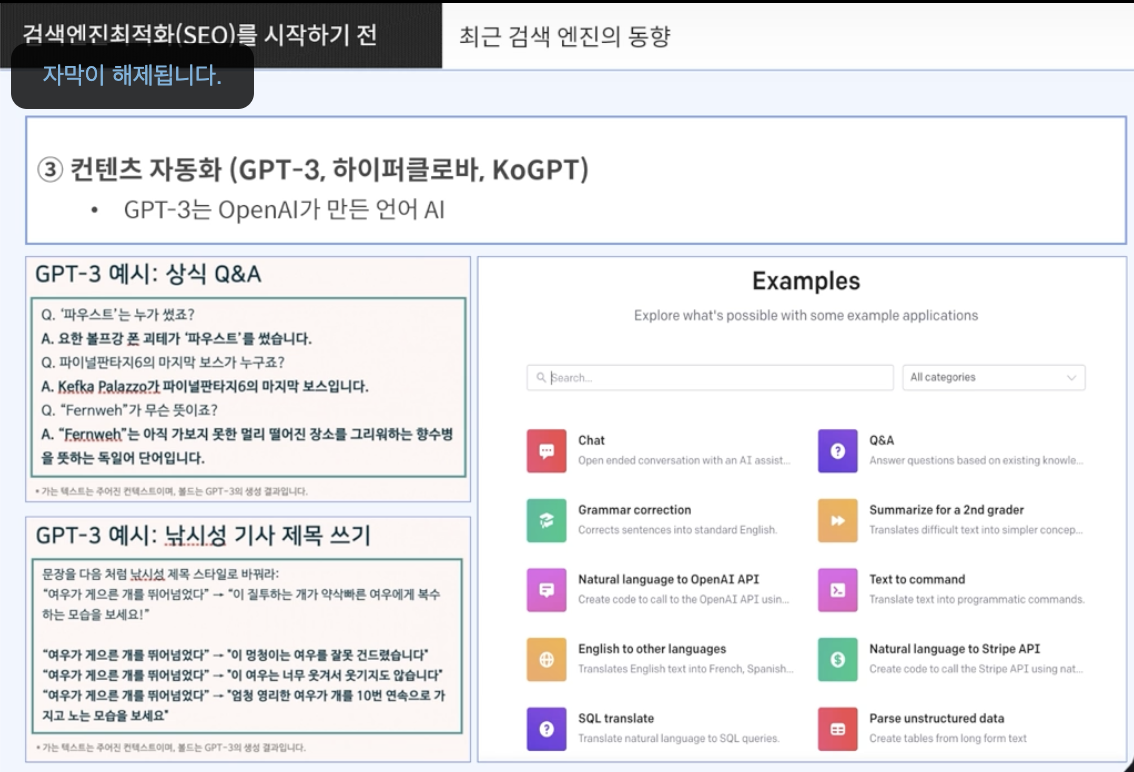Open the SQL translate icon
Viewport: 1134px width, 772px height.
click(546, 729)
